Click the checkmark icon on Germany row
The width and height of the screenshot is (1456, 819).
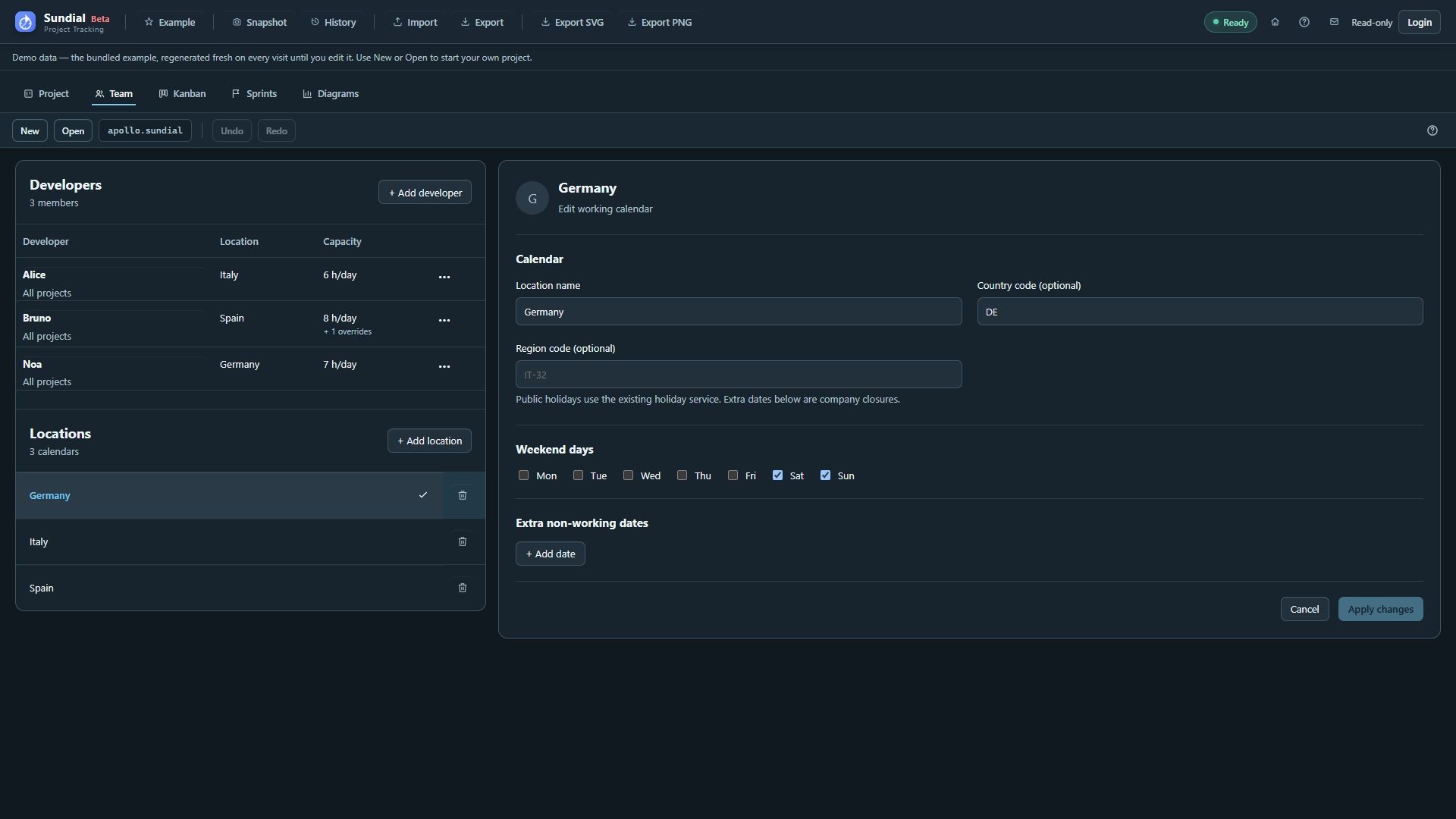pyautogui.click(x=423, y=495)
